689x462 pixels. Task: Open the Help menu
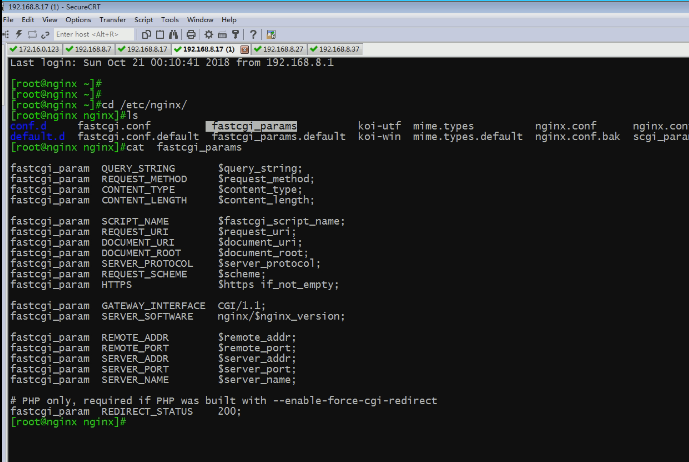click(229, 20)
